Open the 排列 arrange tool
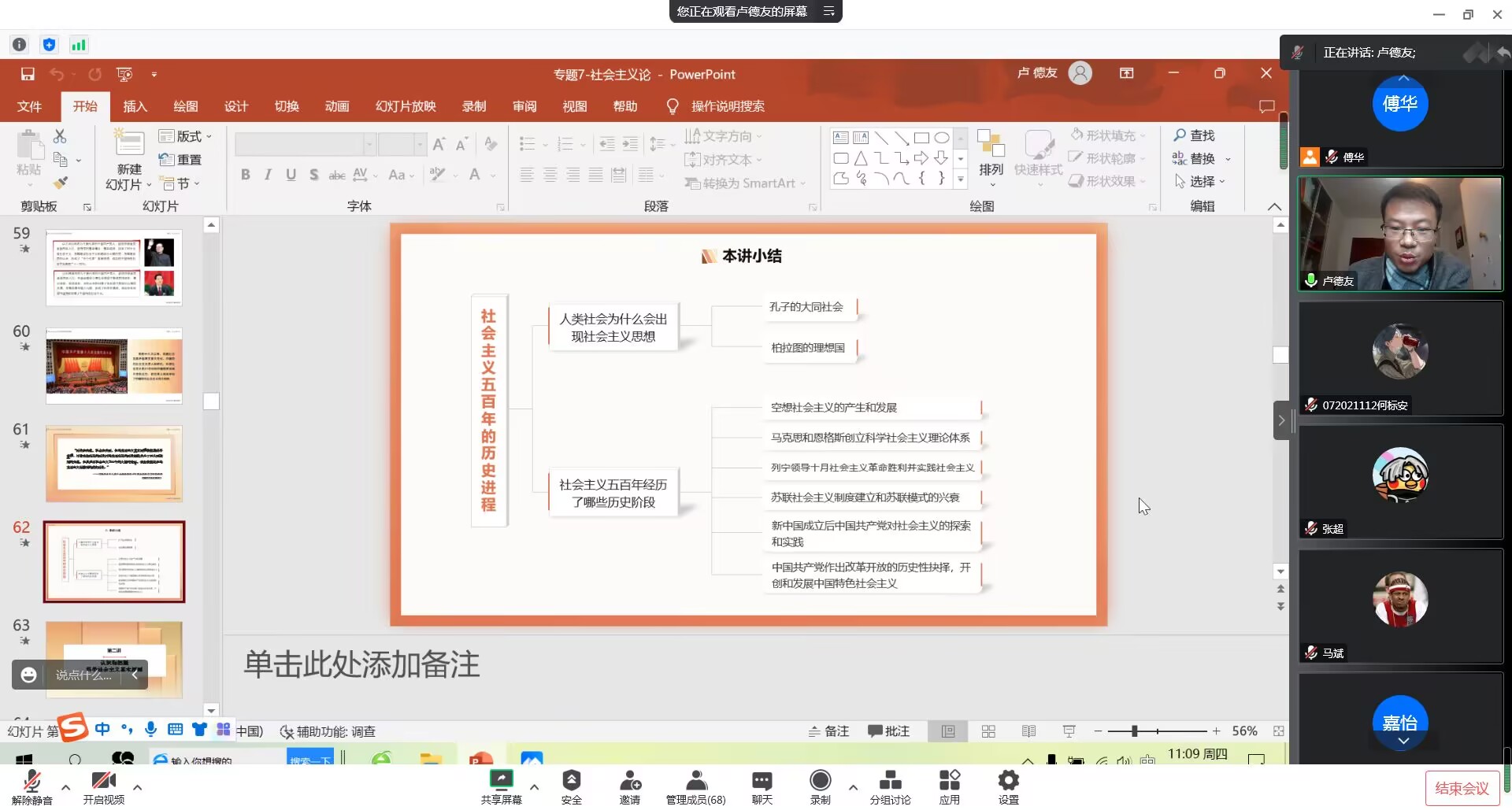Screen dimensions: 1512x810 coord(991,157)
